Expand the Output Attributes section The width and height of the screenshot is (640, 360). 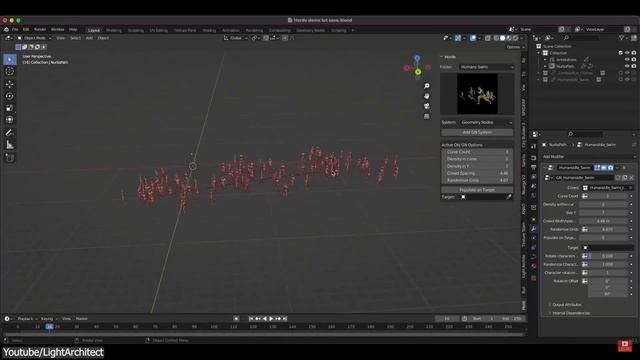click(566, 305)
